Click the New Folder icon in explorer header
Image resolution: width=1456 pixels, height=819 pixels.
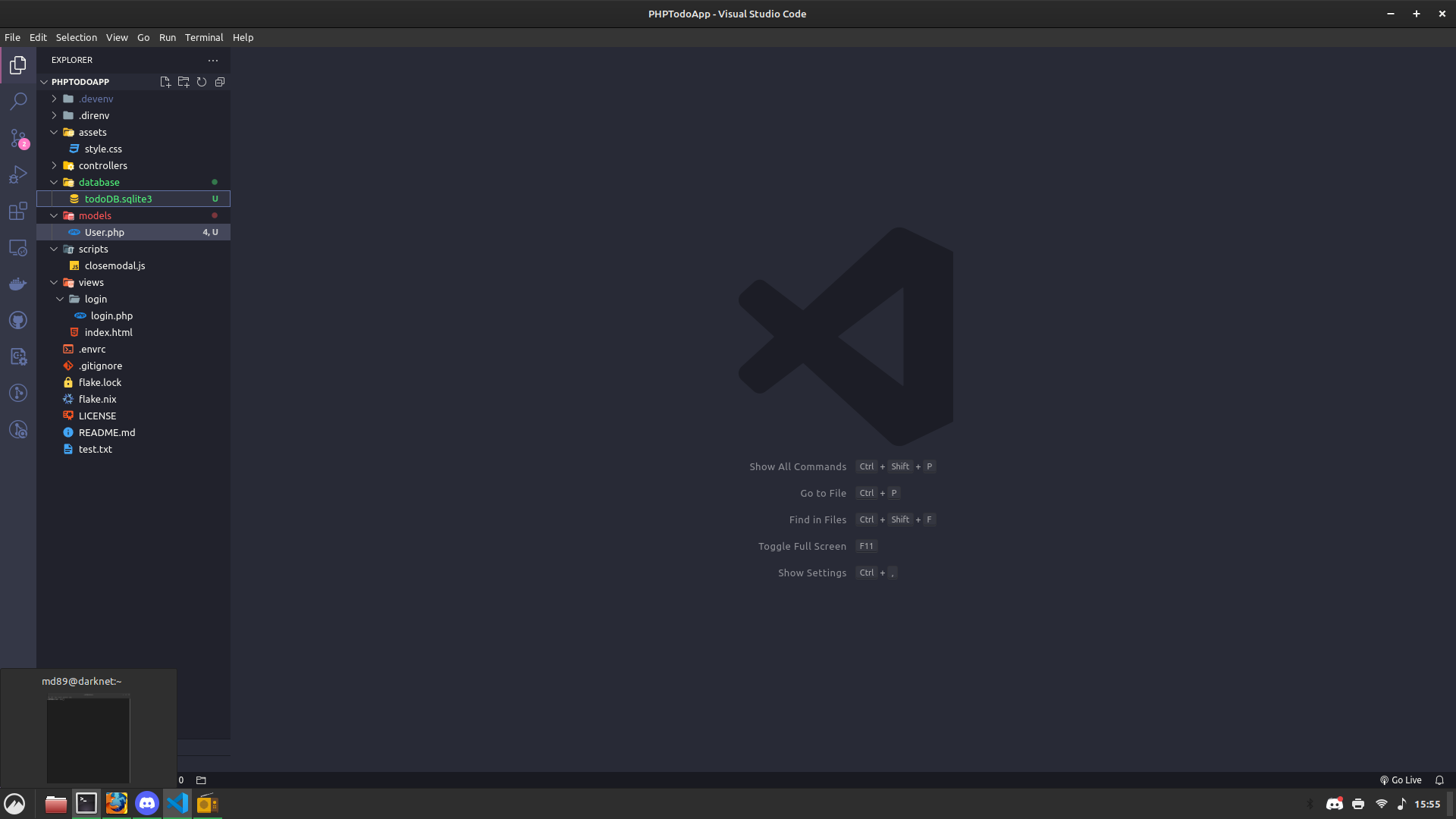(x=184, y=82)
